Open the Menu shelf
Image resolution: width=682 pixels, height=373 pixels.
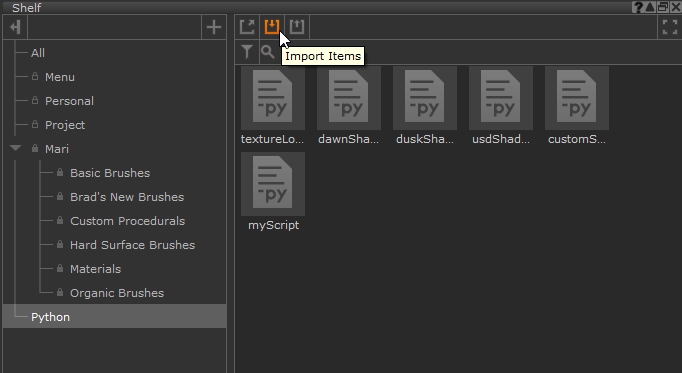coord(60,77)
